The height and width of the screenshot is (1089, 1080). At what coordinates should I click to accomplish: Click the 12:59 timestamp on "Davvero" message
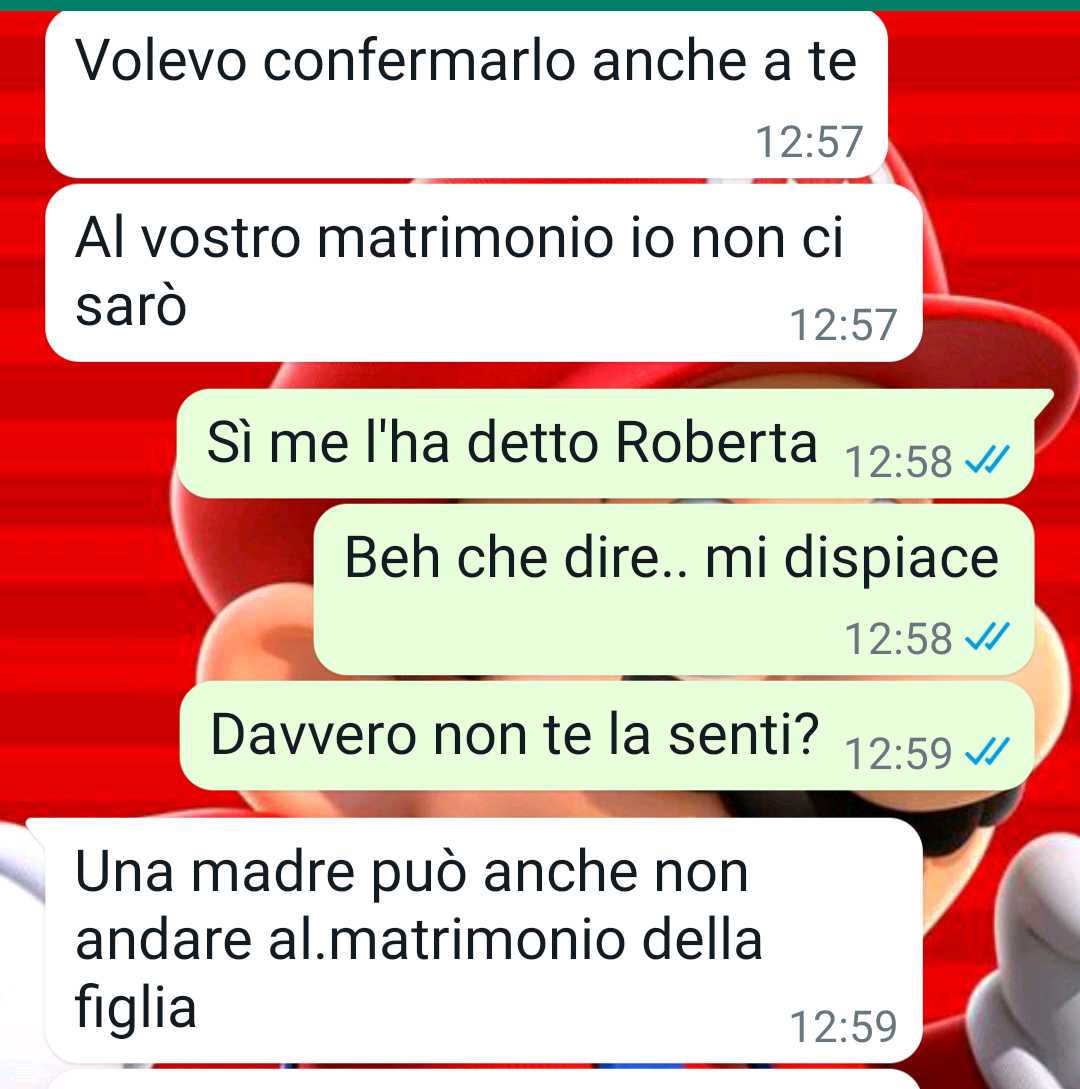coord(898,753)
